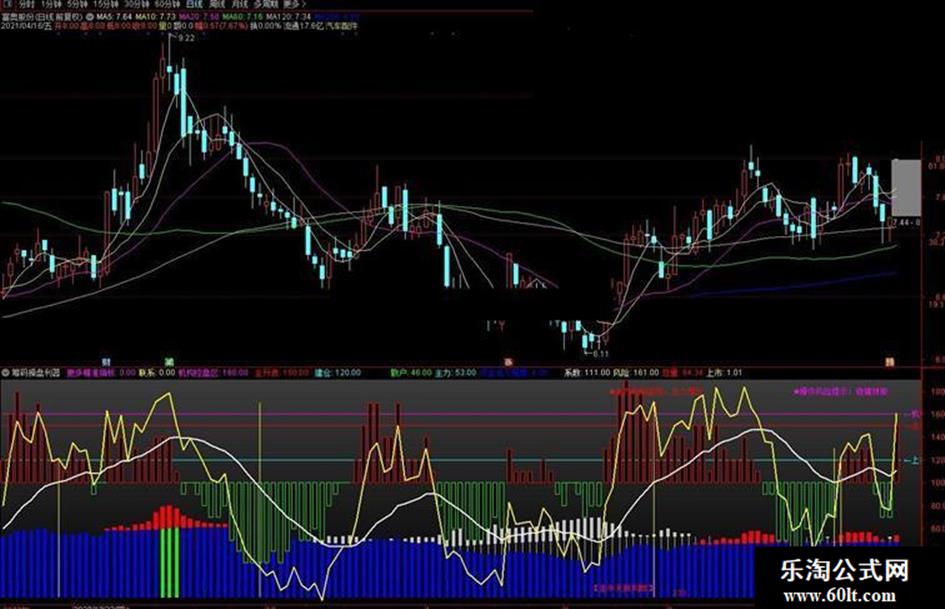Open the indicator settings circle icon beside MA5
The image size is (945, 609).
(90, 17)
